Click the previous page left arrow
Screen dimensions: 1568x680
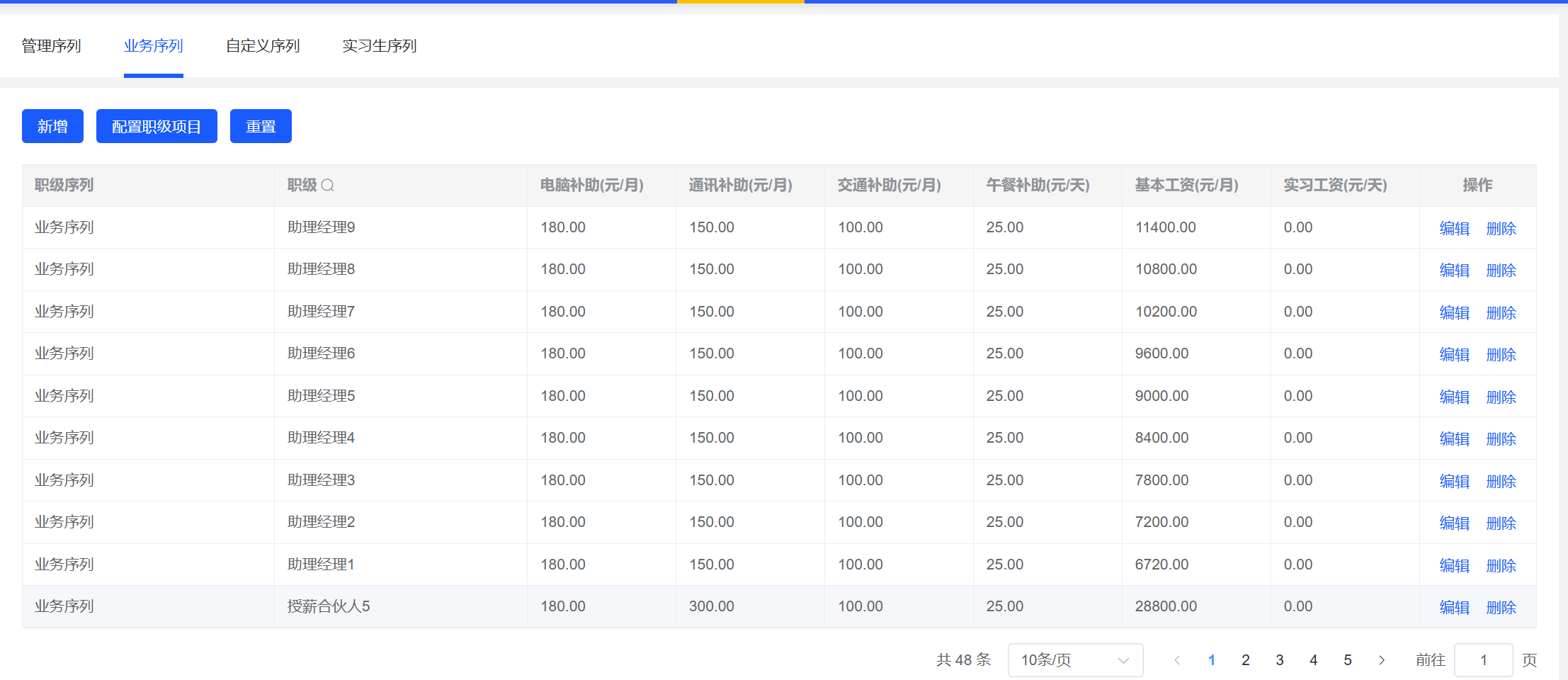(1177, 660)
